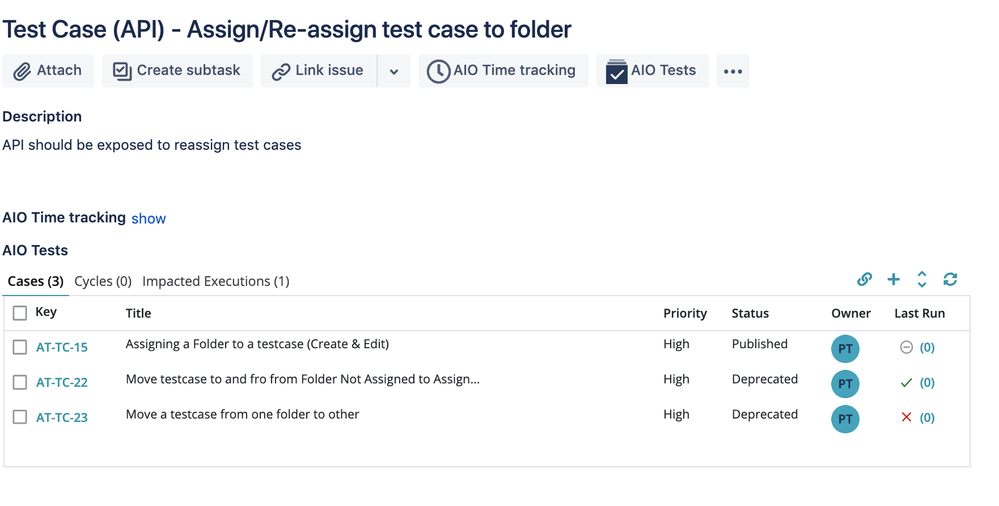
Task: Expand the Link issue dropdown arrow
Action: tap(394, 71)
